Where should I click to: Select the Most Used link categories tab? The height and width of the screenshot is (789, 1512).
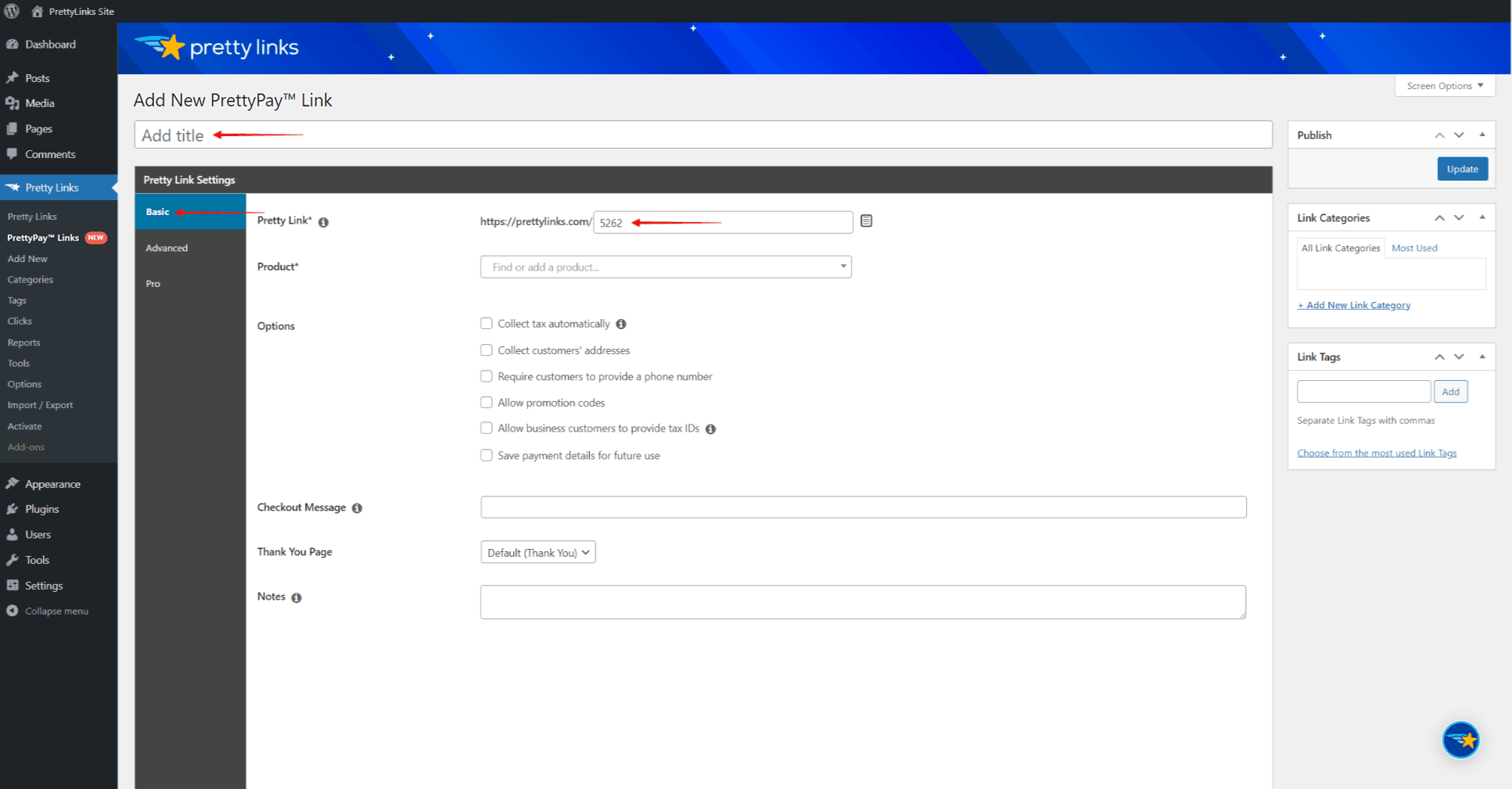point(1413,247)
